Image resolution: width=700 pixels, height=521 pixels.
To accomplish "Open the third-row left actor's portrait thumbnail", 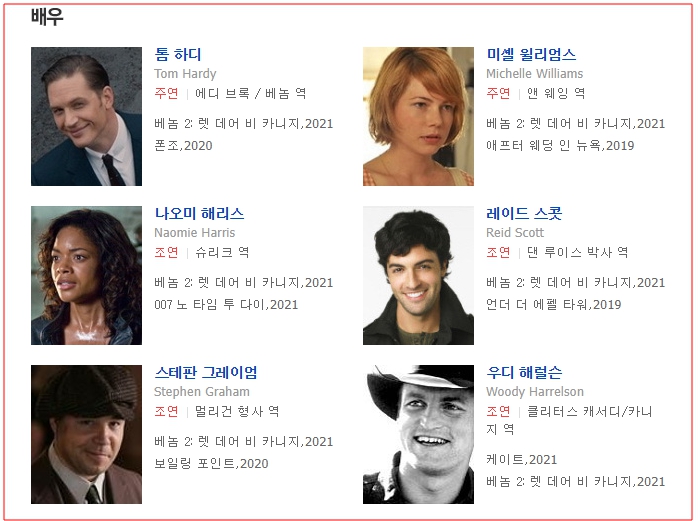I will (x=86, y=434).
